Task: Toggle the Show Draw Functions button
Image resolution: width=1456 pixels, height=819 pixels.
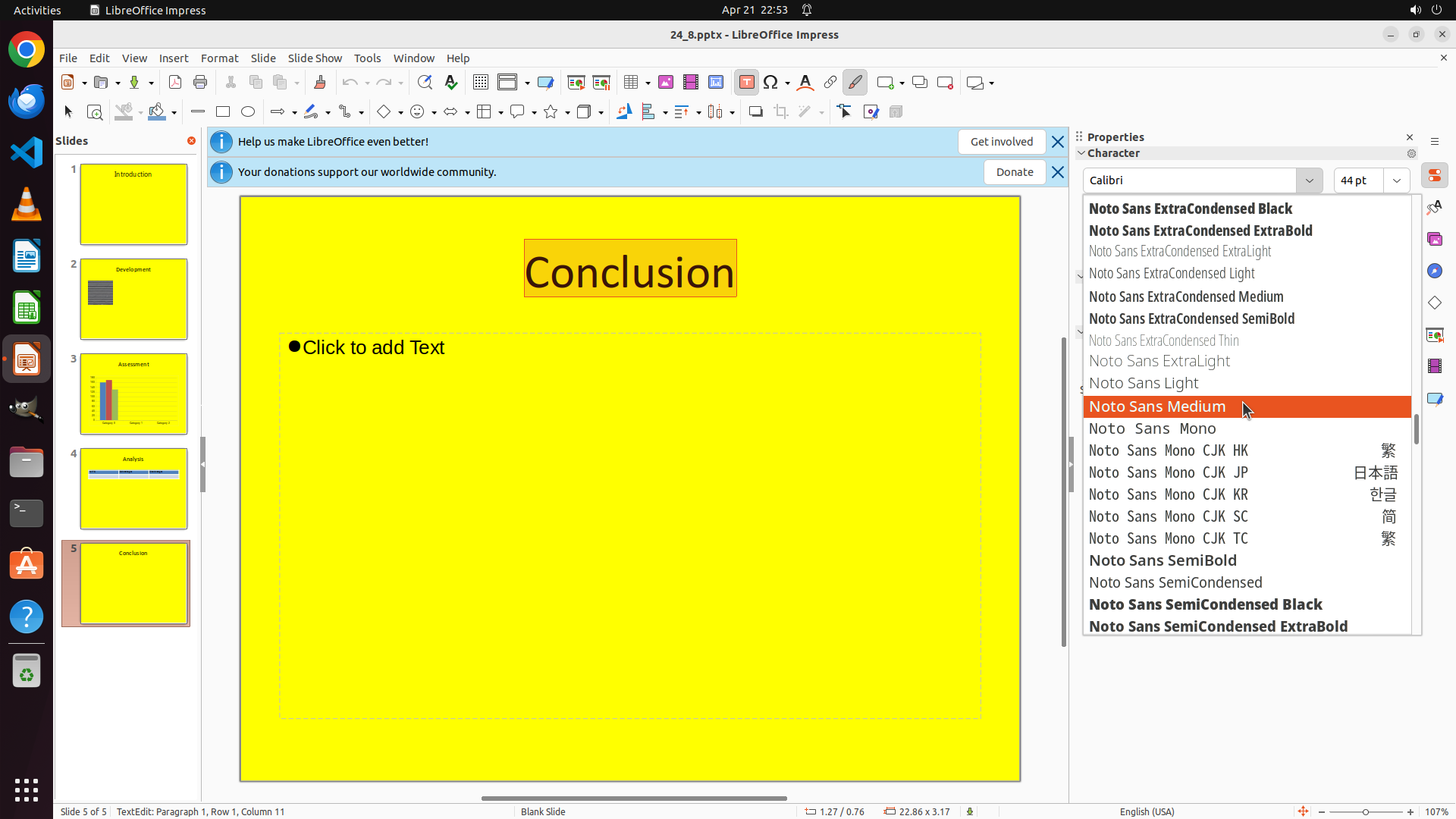Action: coord(855,83)
